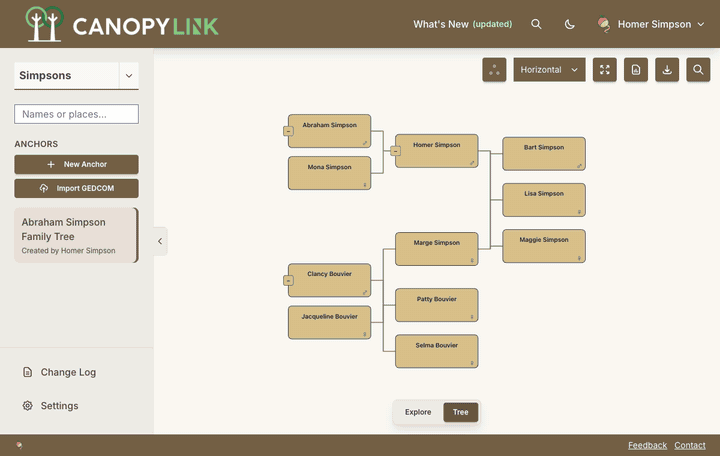This screenshot has height=456, width=720.
Task: Click the female icon on Maggie Simpson card
Action: (579, 258)
